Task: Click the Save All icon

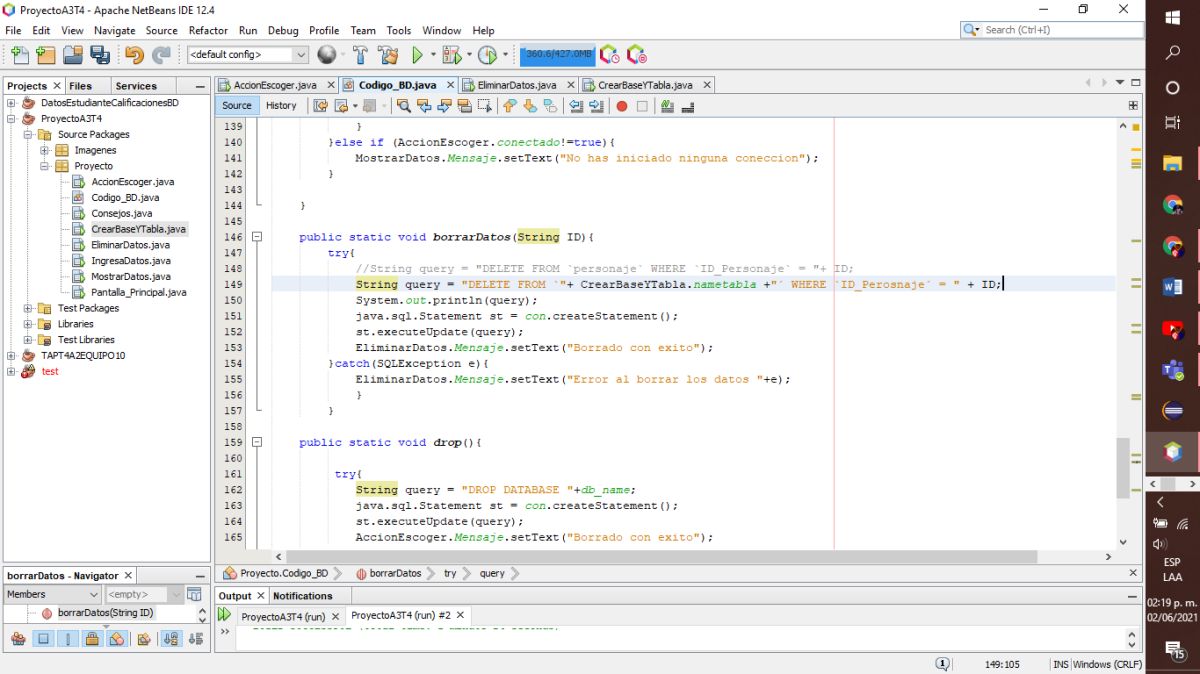Action: [x=100, y=55]
